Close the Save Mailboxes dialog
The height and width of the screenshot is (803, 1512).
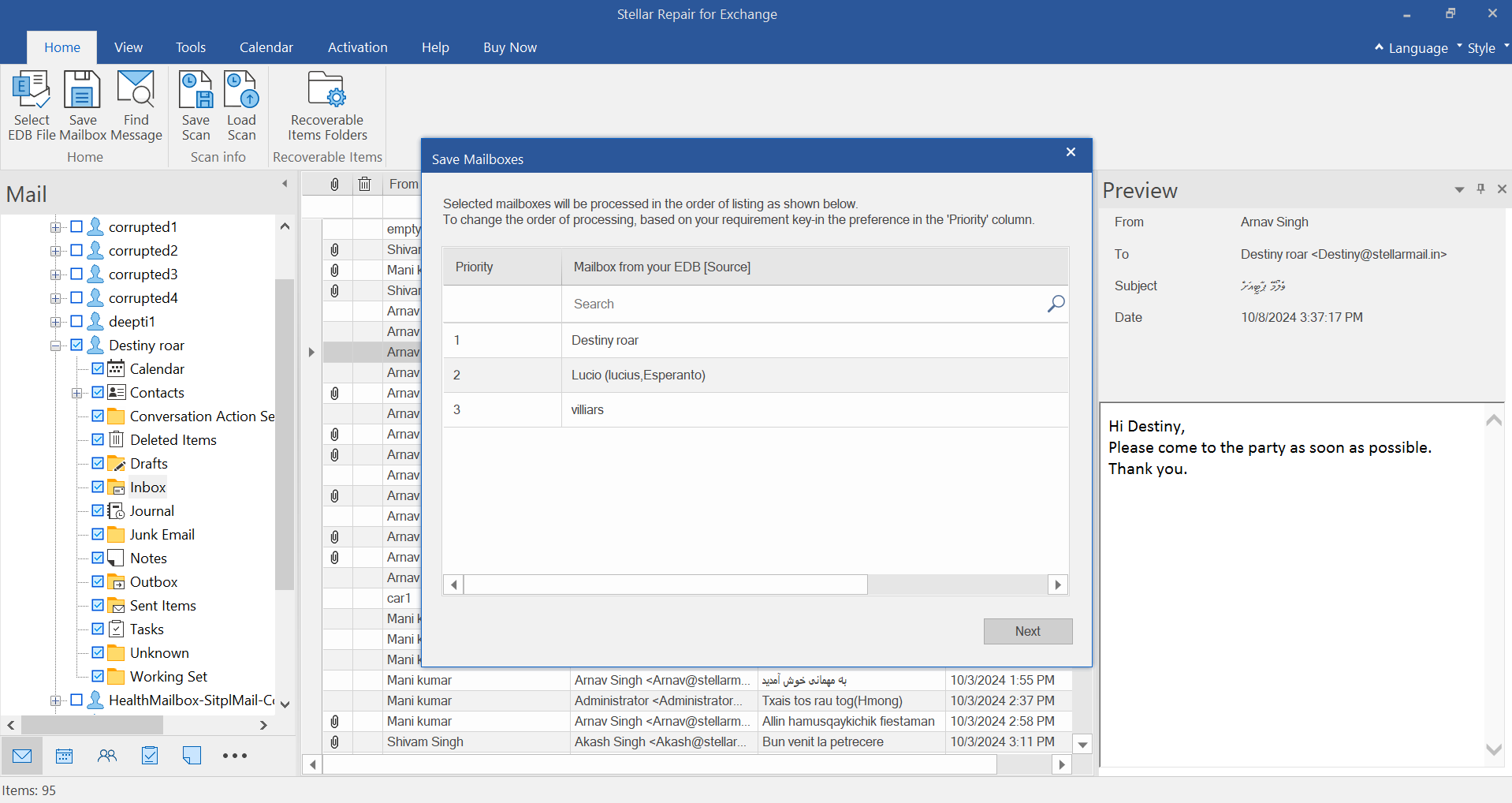1071,152
